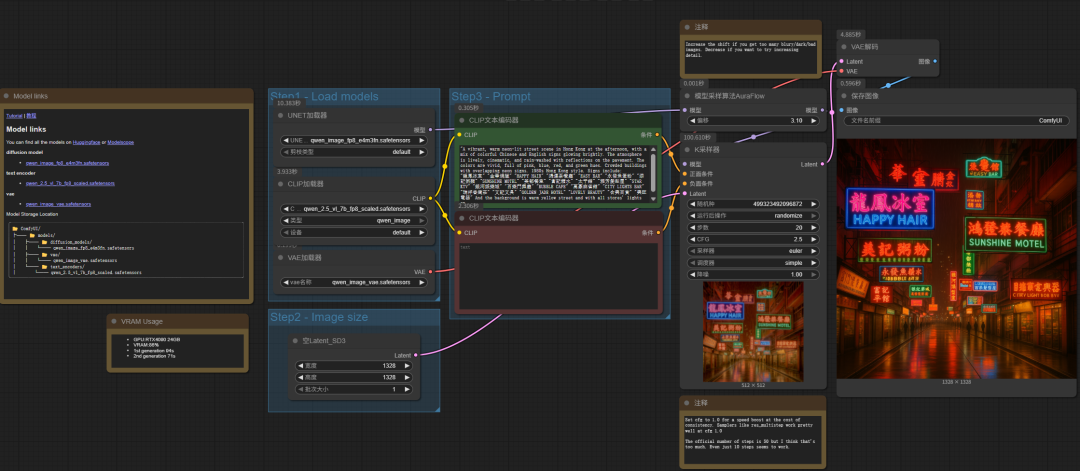Click the CLIP加载器 CLIP output socket
Image resolution: width=1080 pixels, height=471 pixels.
pos(430,198)
